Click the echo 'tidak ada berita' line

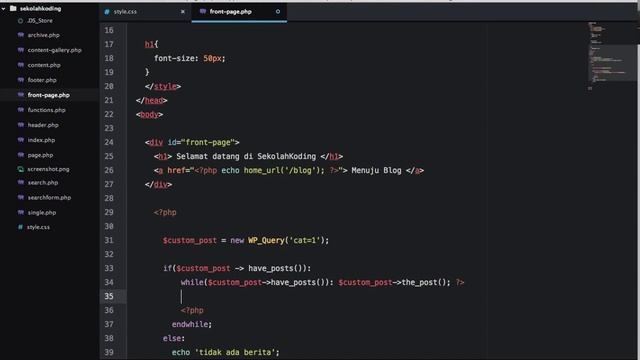coord(226,352)
